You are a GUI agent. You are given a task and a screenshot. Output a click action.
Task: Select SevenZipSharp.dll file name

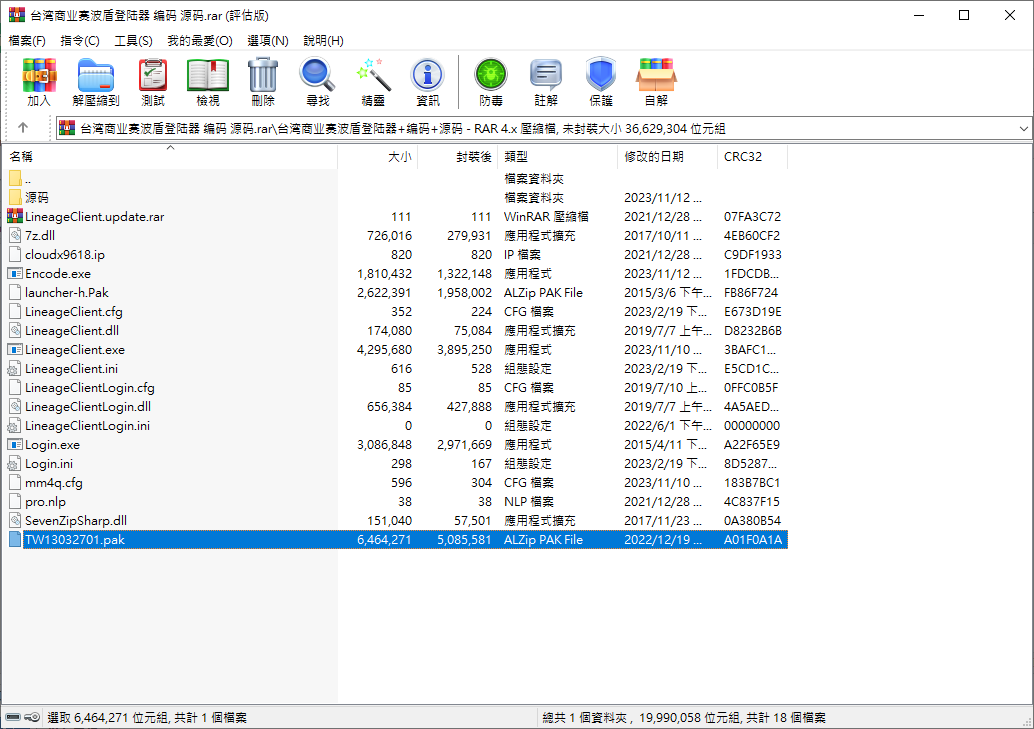coord(76,521)
